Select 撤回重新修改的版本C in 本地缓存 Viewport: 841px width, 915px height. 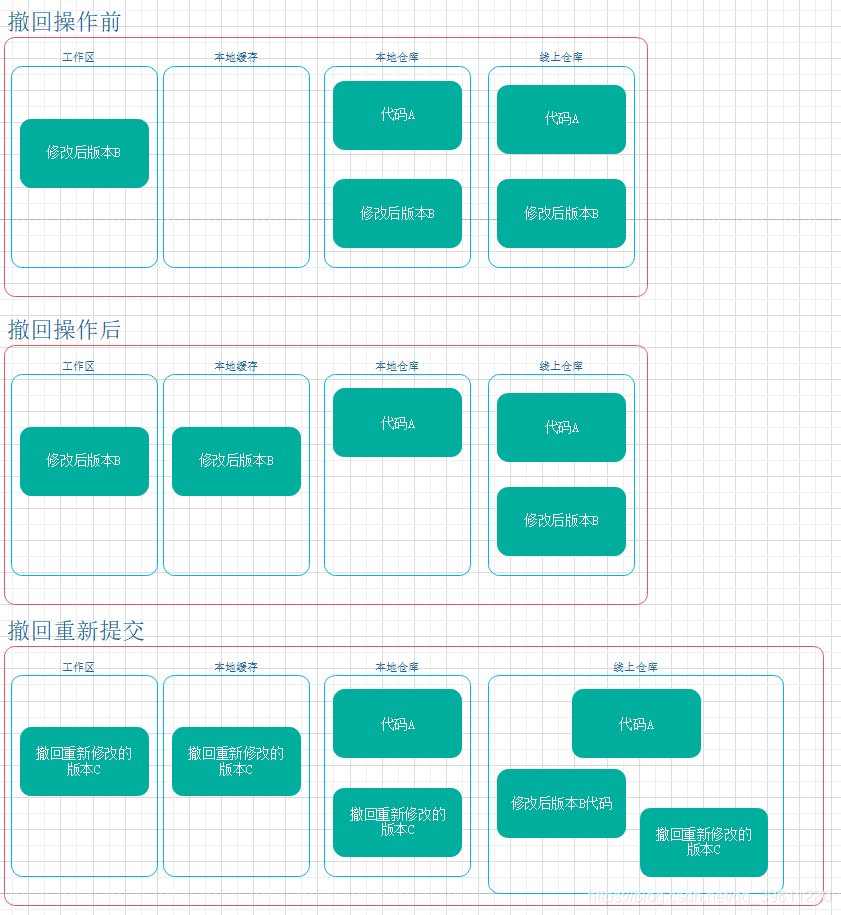point(236,761)
